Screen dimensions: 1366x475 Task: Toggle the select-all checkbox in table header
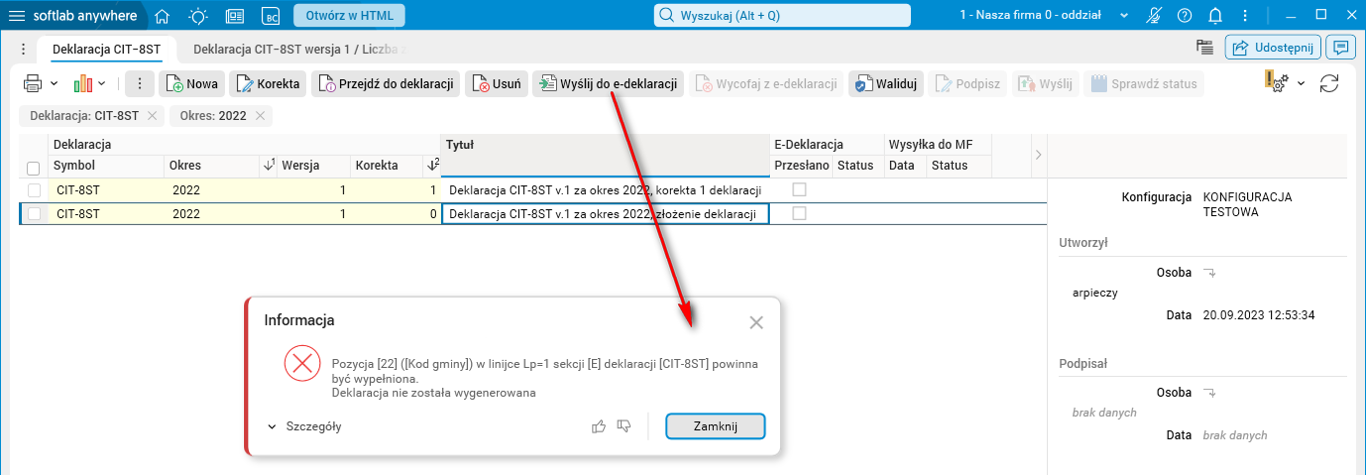coord(33,168)
